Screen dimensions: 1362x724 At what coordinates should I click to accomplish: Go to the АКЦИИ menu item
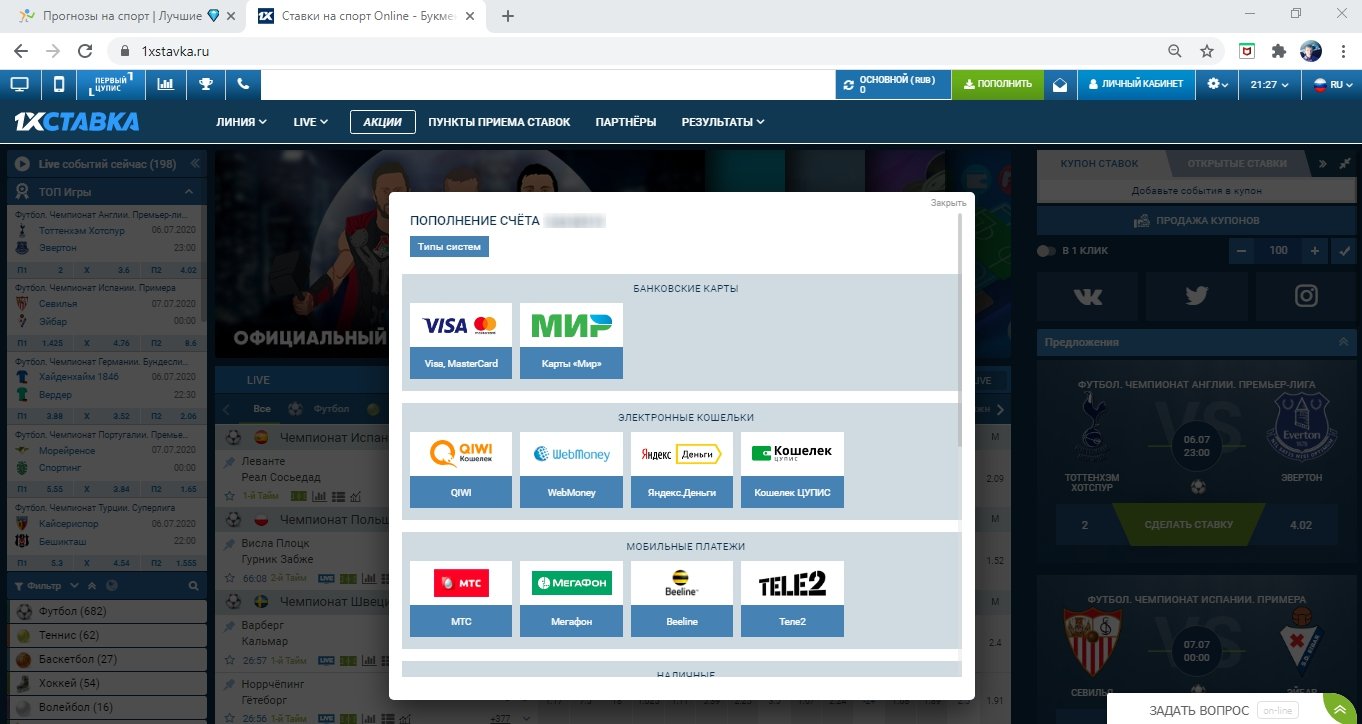pyautogui.click(x=382, y=122)
